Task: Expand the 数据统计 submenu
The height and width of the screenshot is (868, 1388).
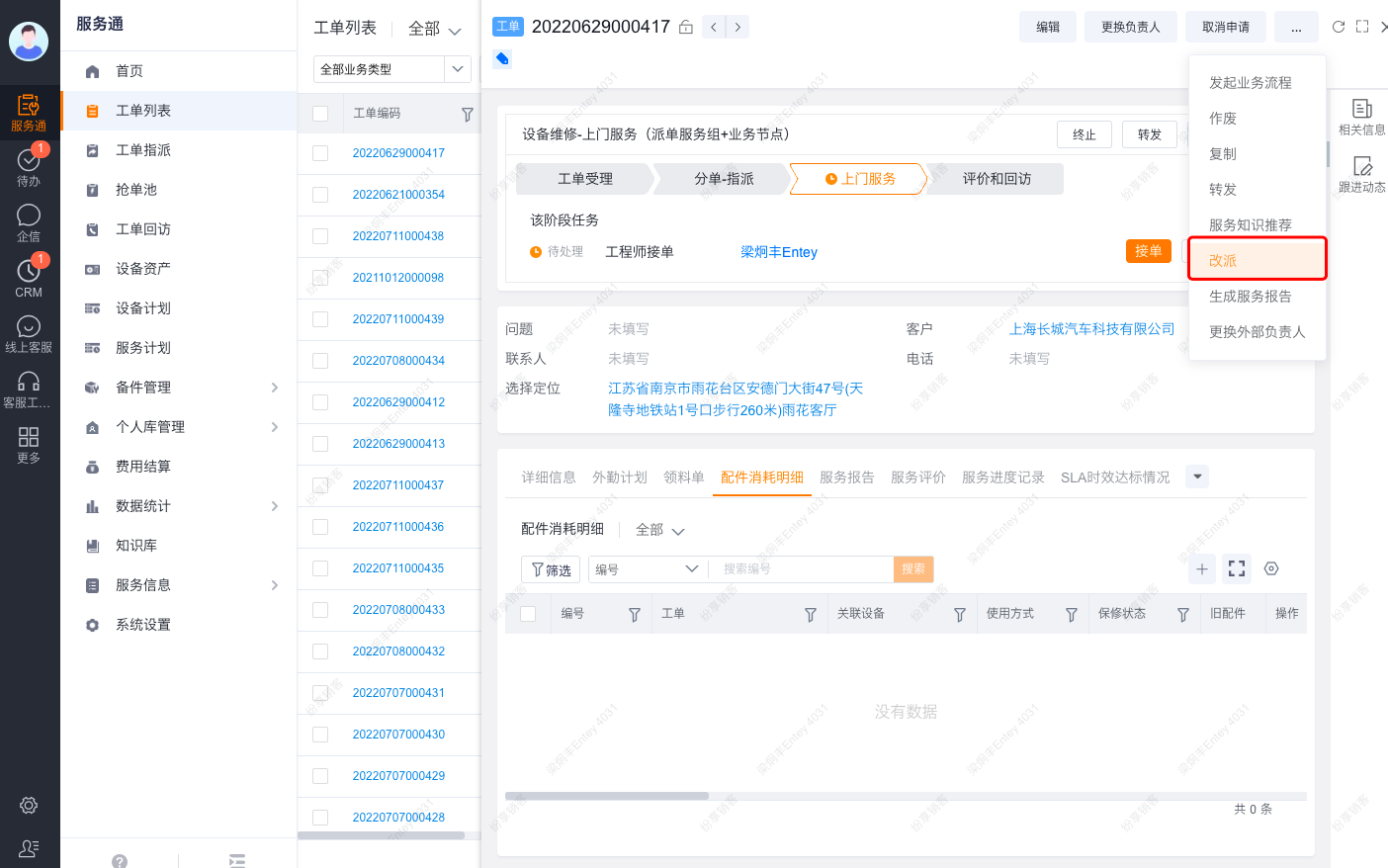Action: click(x=275, y=506)
